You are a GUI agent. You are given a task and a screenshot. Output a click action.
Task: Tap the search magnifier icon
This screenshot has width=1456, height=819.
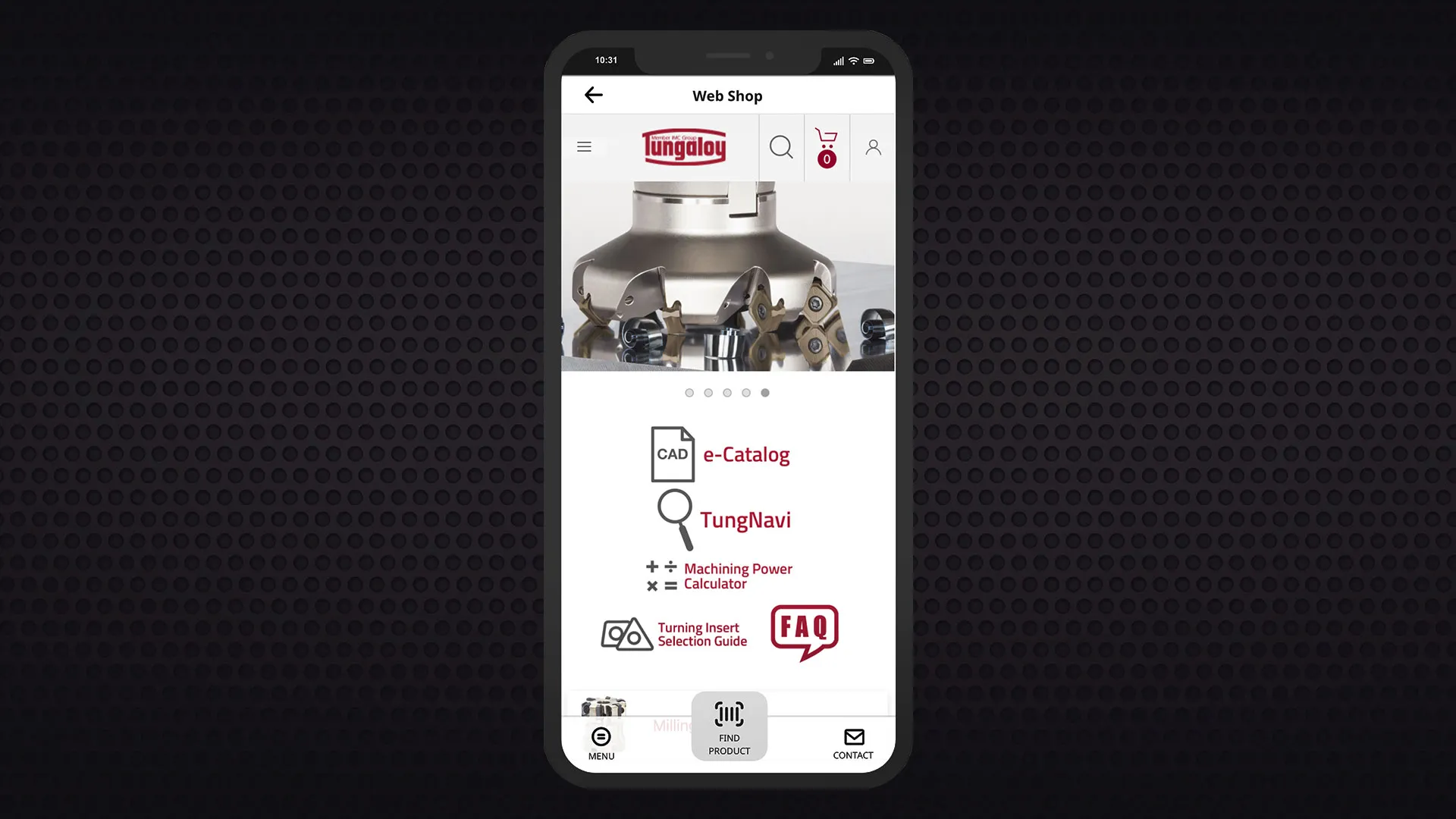[x=781, y=147]
